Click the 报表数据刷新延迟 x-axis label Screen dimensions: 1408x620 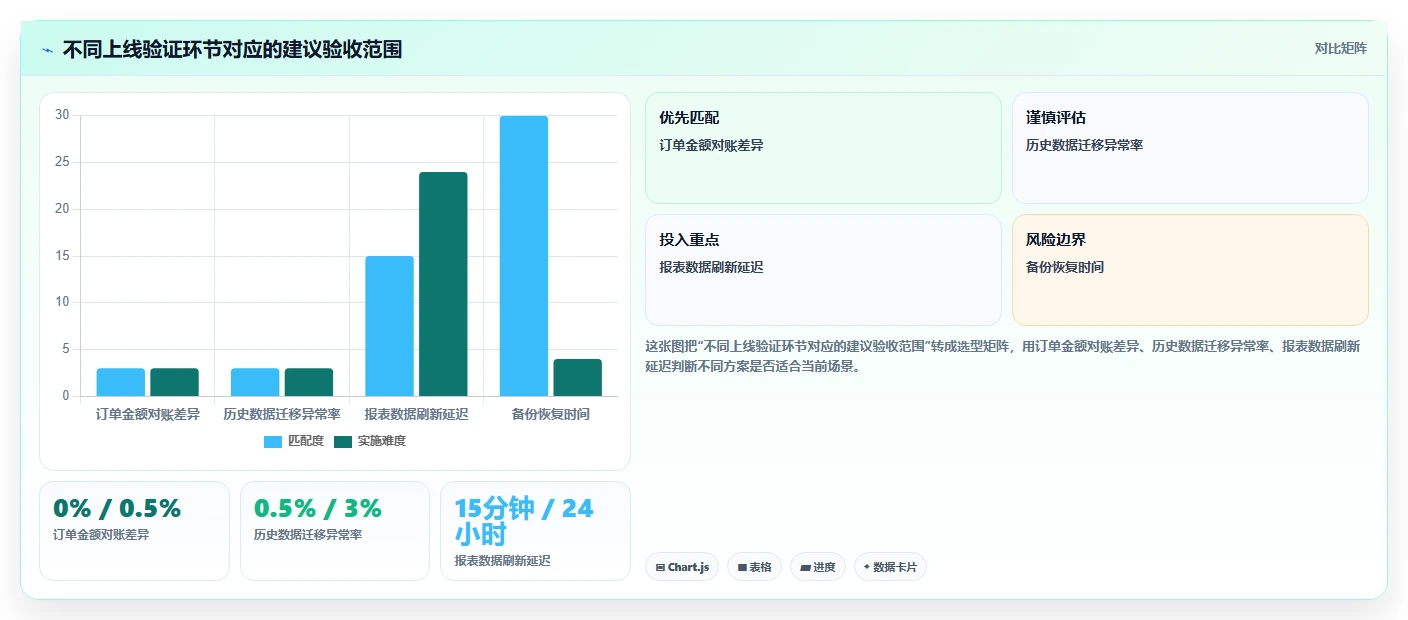tap(416, 414)
